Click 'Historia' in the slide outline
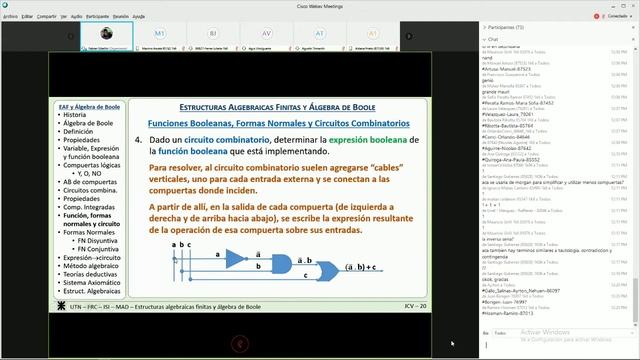The height and width of the screenshot is (360, 640). pyautogui.click(x=75, y=115)
